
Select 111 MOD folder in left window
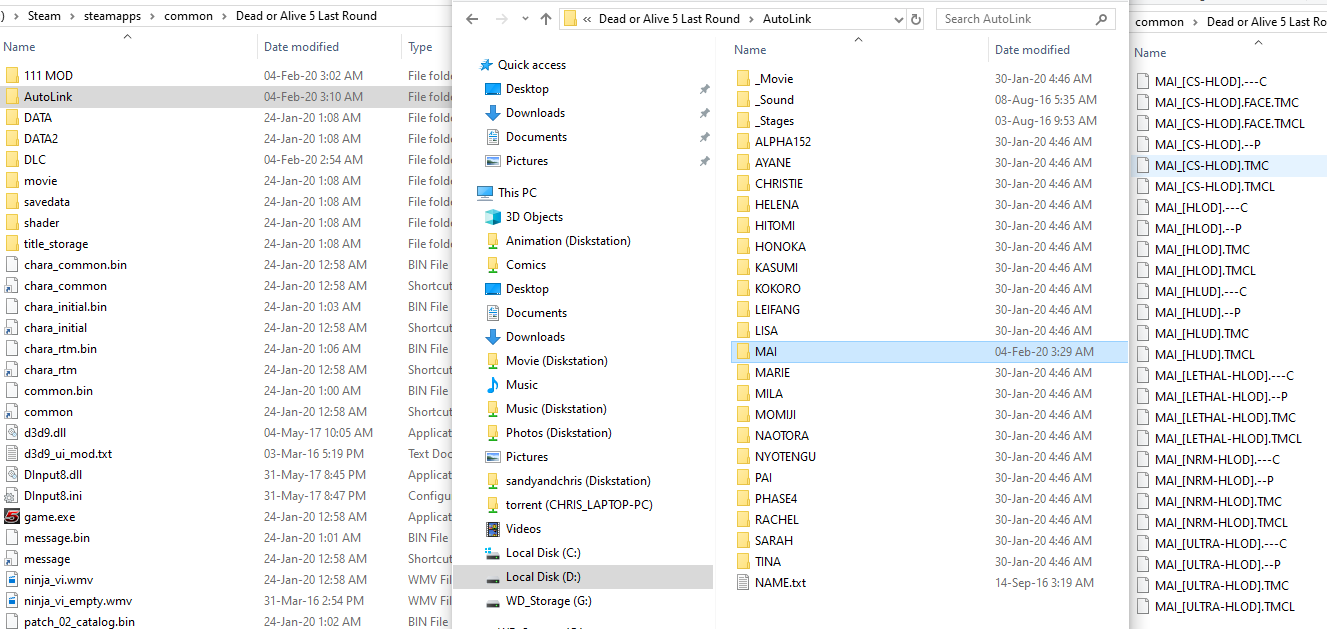(48, 76)
